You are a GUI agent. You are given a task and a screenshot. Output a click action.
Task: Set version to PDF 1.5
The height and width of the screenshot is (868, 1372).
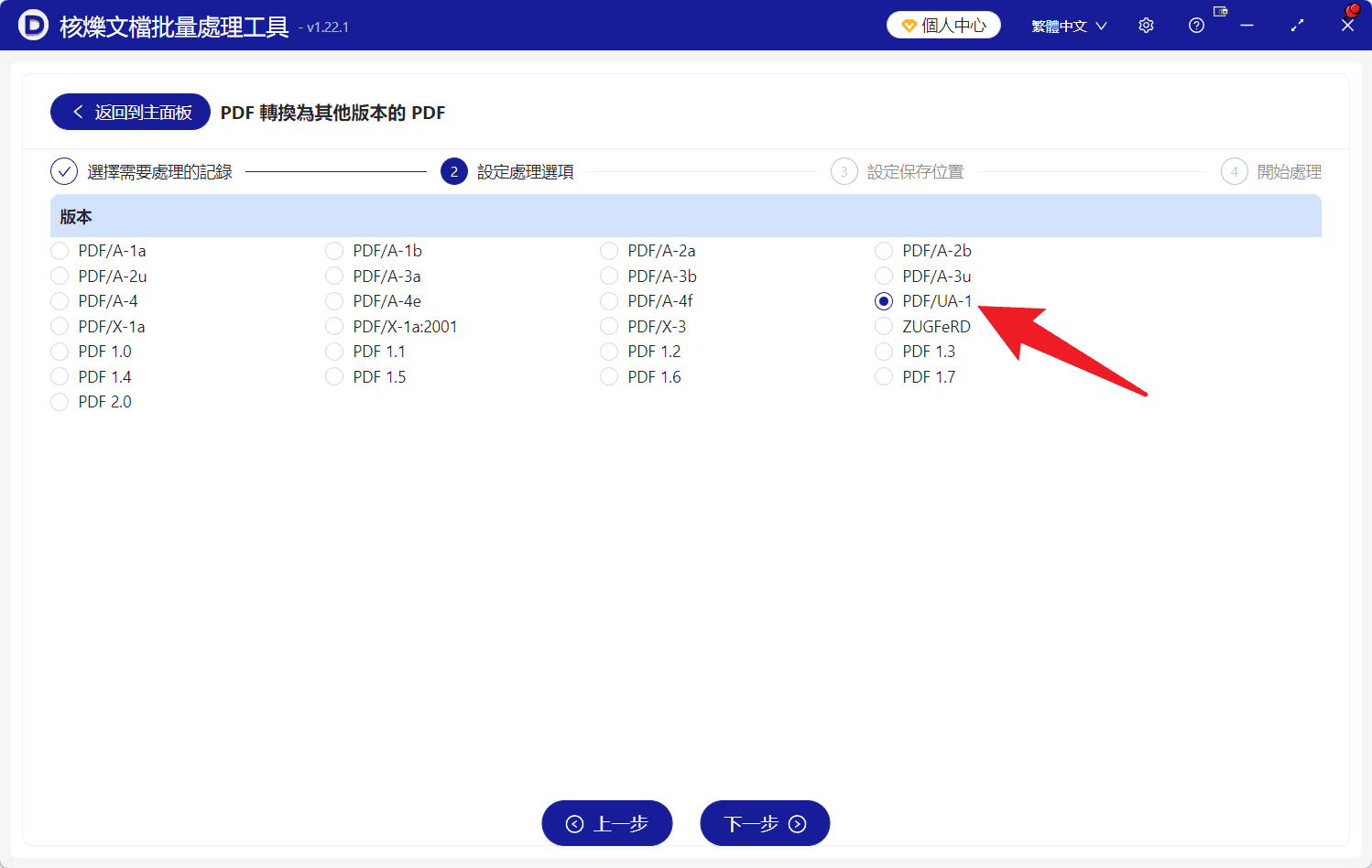click(334, 376)
